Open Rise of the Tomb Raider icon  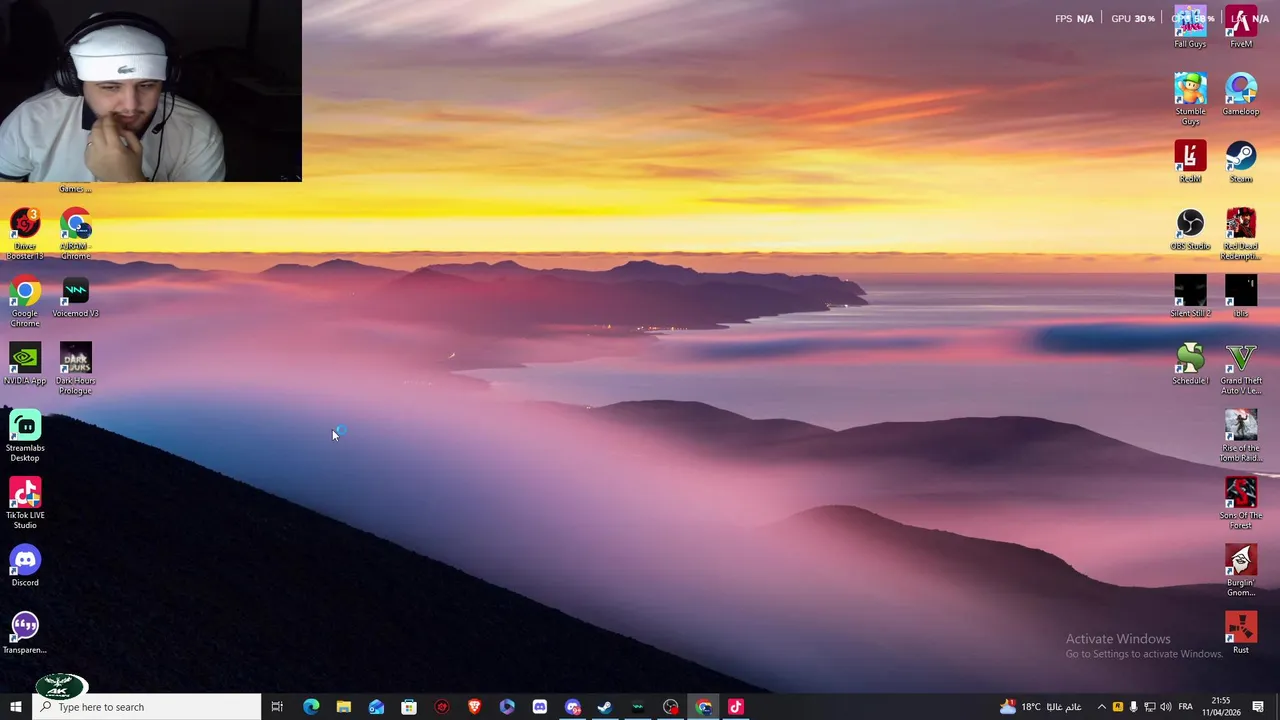1241,435
